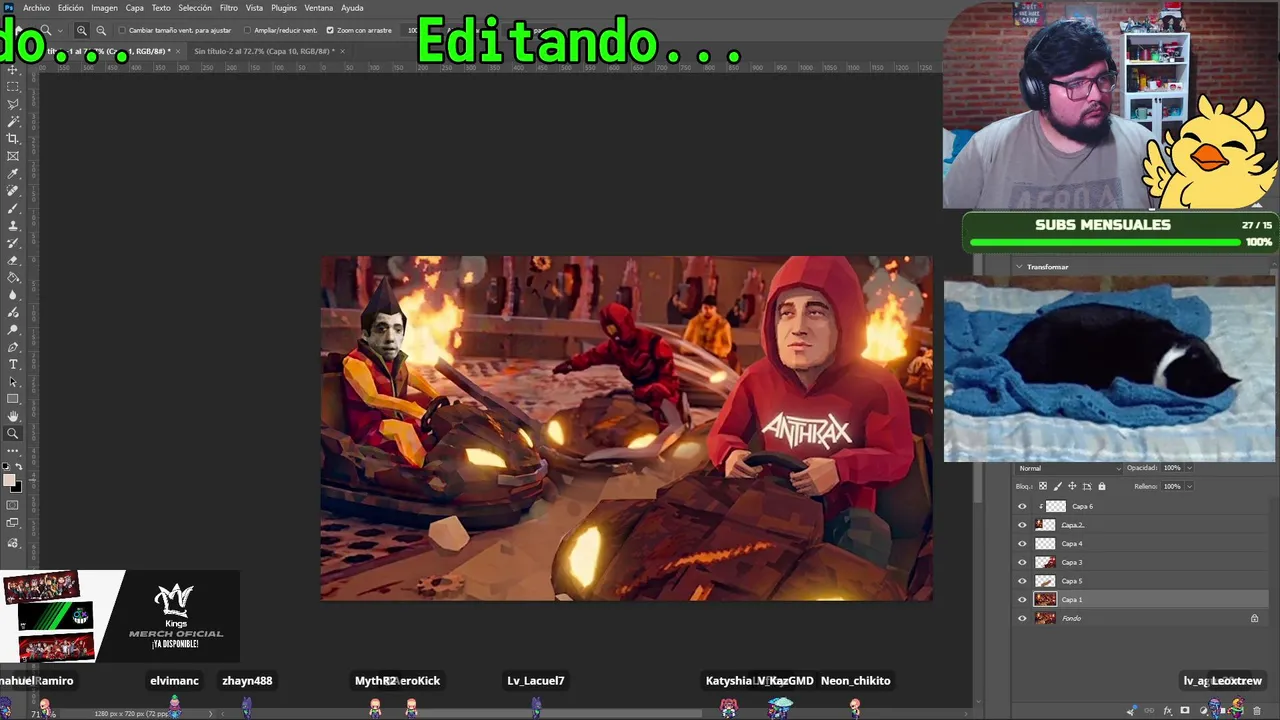
Task: Swap foreground and background colors
Action: tap(19, 467)
